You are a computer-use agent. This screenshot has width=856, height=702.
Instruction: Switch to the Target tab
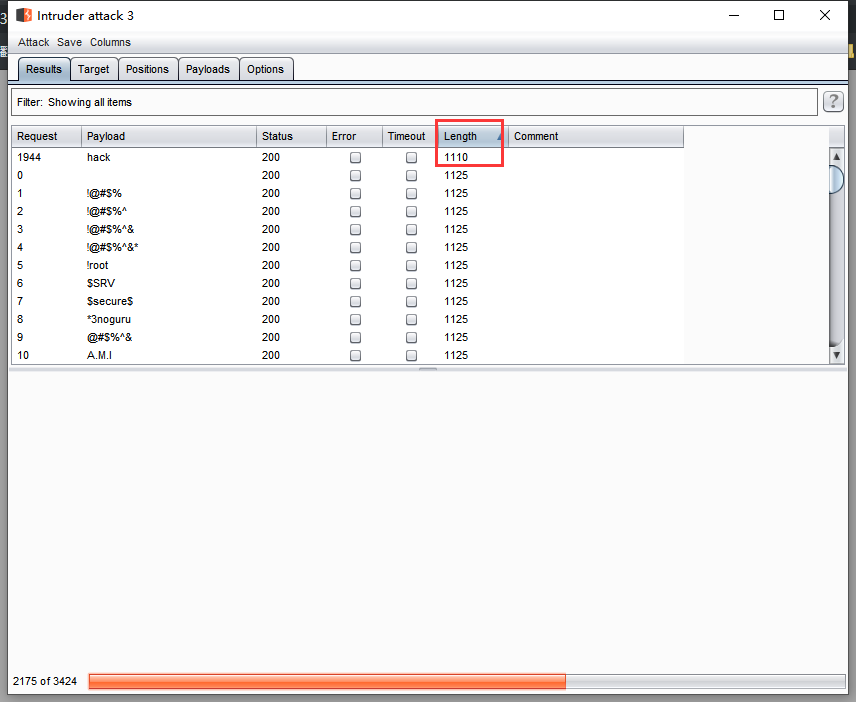coord(93,69)
